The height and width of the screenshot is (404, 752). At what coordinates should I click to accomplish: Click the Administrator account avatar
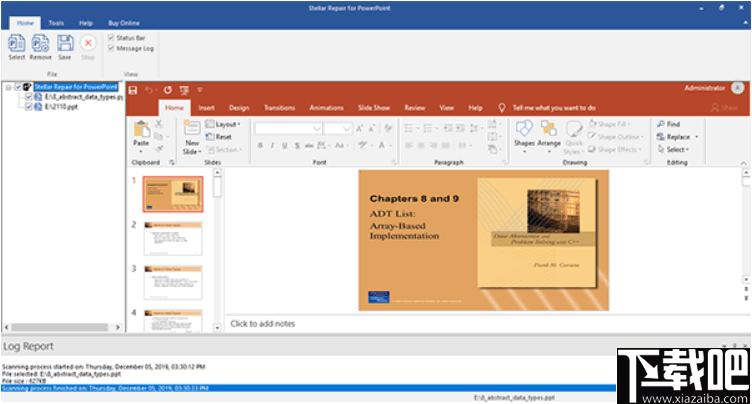[737, 88]
